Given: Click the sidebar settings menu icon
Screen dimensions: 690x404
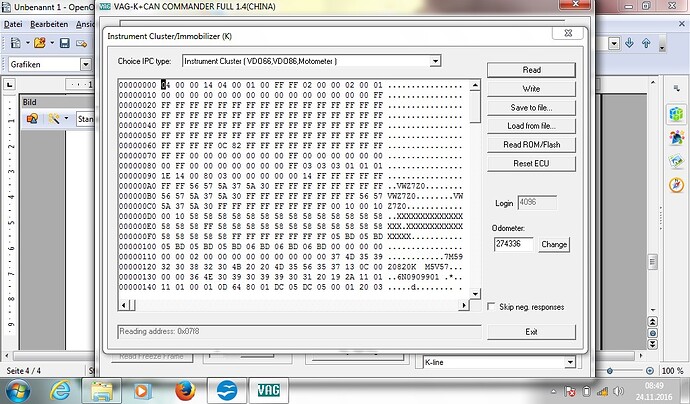Looking at the screenshot, I should pos(676,89).
